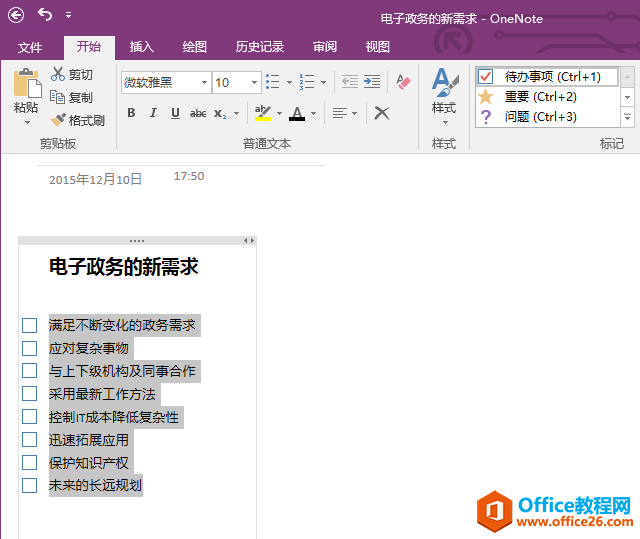Screen dimensions: 640x539
Task: Switch to the 视图 tab
Action: click(x=378, y=47)
